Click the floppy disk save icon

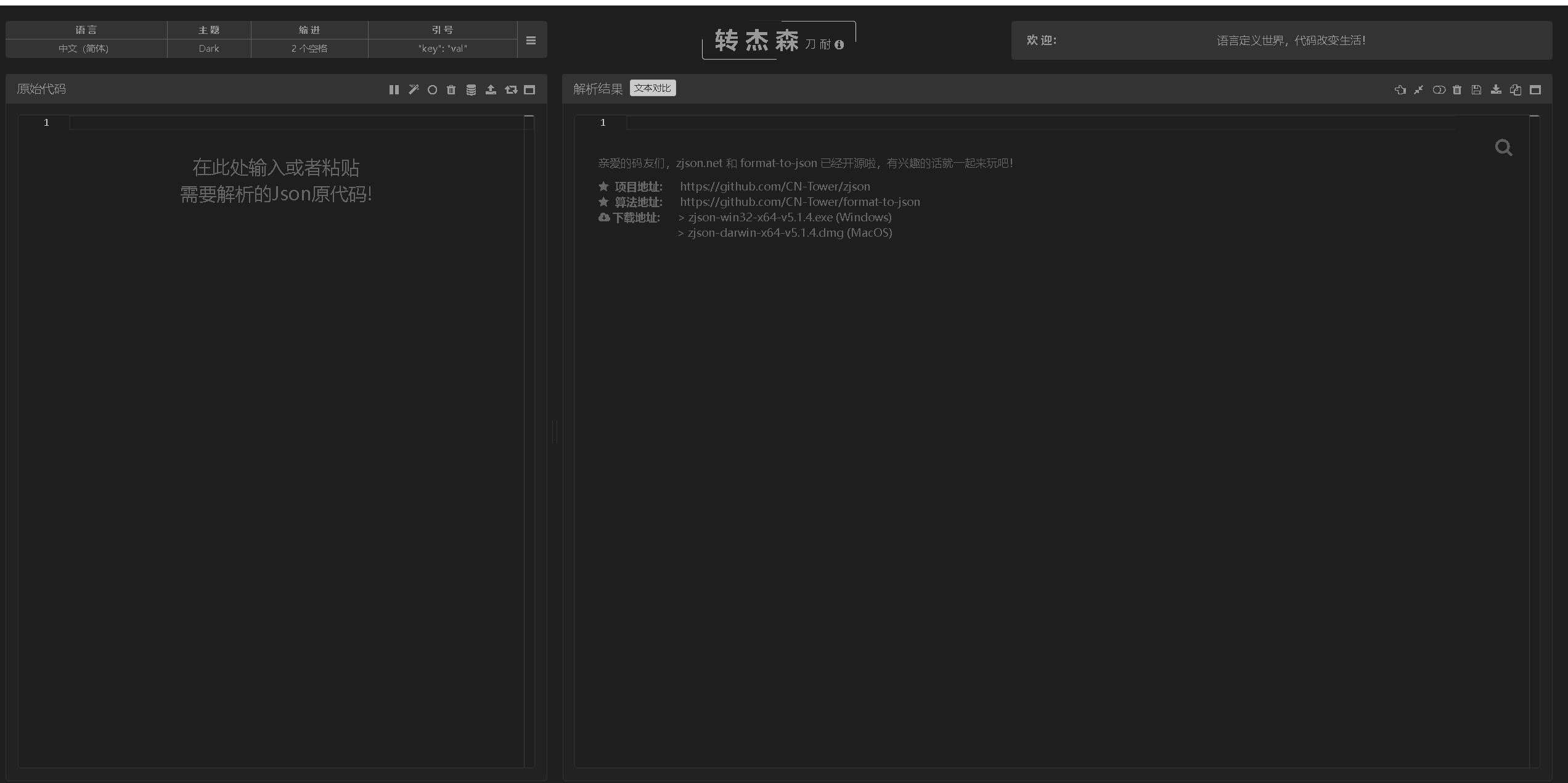click(1476, 90)
